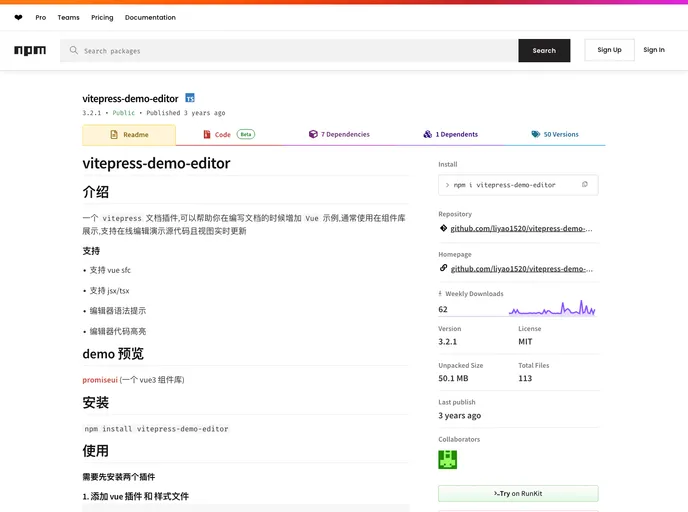Viewport: 688px width, 512px height.
Task: Click the '使用' heading
Action: [96, 451]
